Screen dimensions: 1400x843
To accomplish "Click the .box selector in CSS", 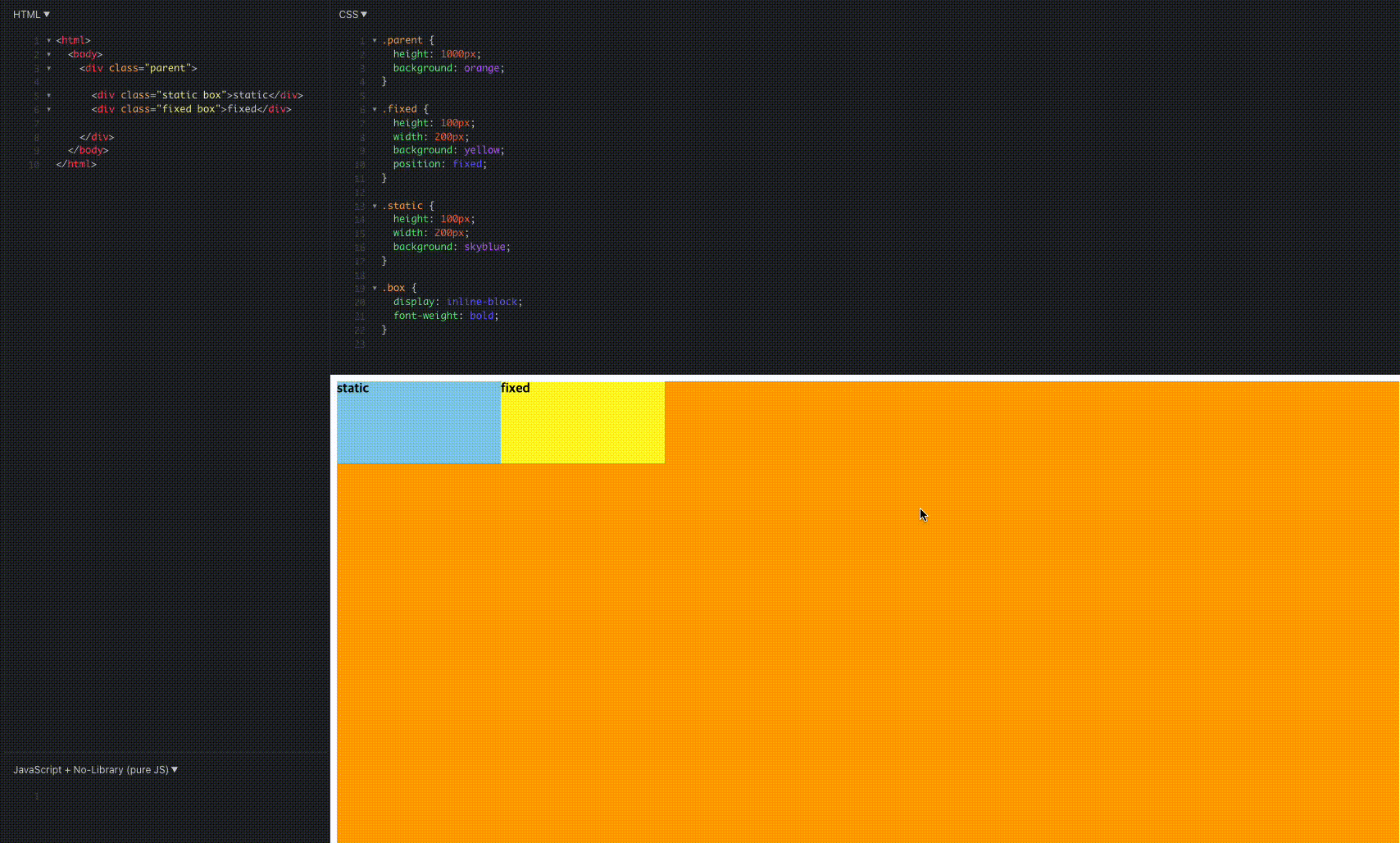I will [x=393, y=288].
